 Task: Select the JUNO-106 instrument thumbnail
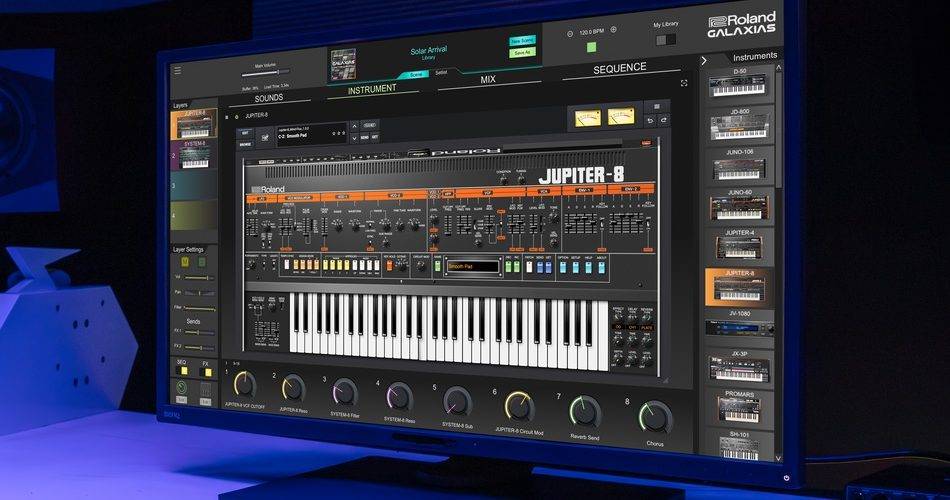point(739,167)
